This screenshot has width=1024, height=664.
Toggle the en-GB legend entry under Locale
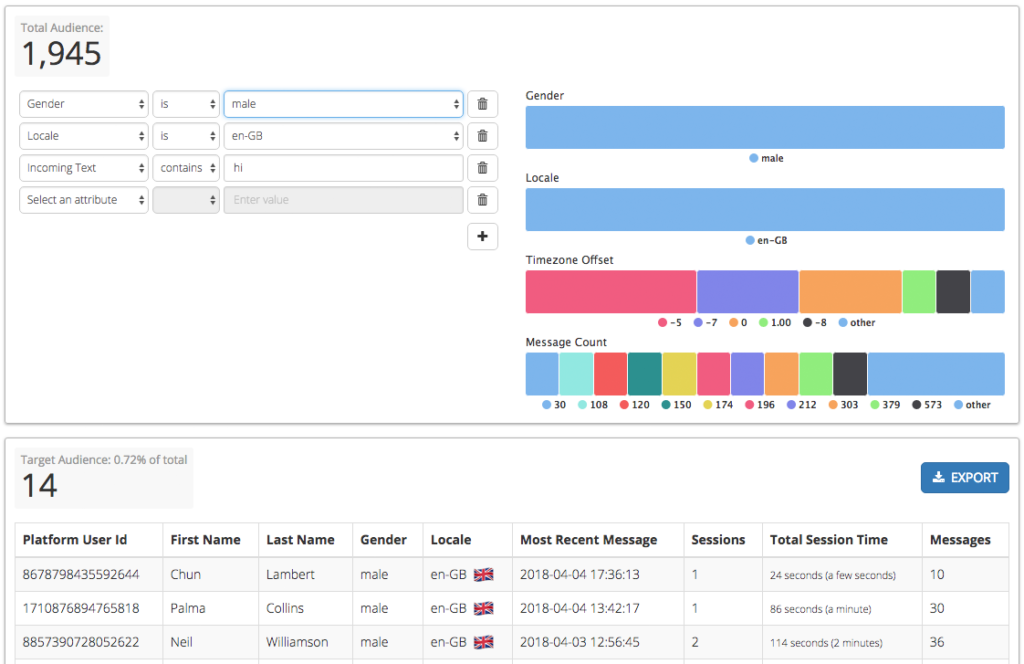[x=767, y=240]
